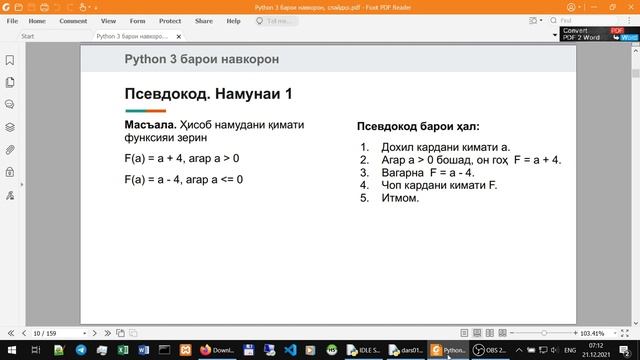Open the Help ribbon tab

(233, 21)
